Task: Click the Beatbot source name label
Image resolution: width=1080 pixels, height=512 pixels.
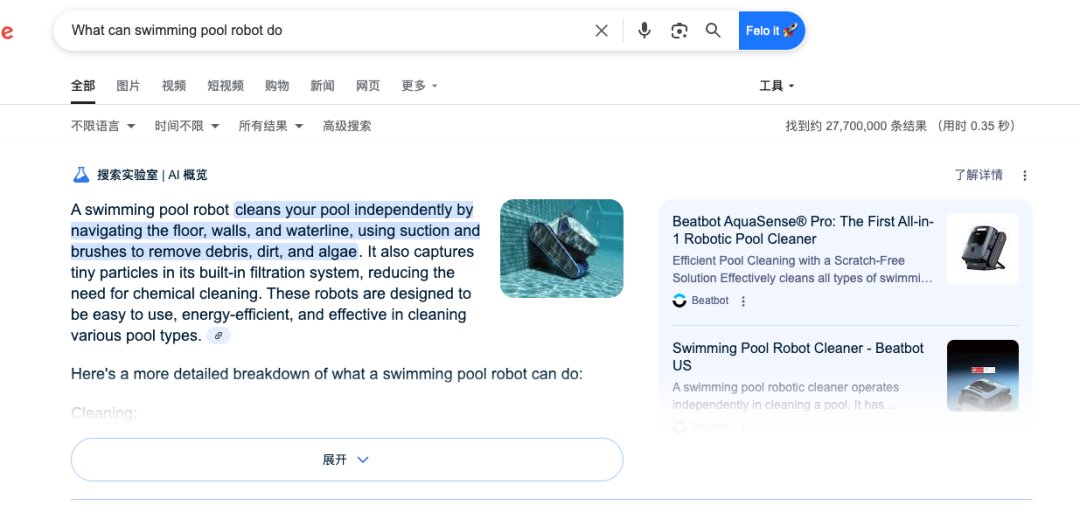Action: pos(710,300)
